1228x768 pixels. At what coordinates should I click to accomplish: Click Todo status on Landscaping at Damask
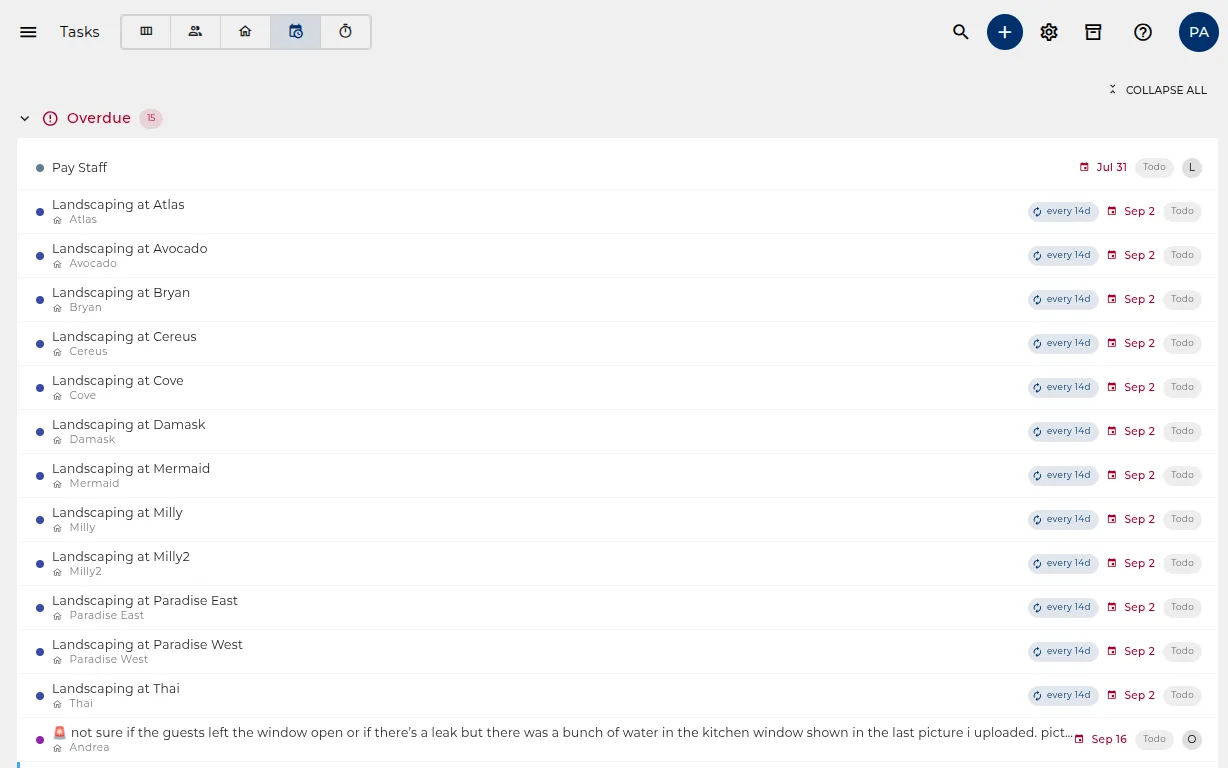click(x=1182, y=431)
